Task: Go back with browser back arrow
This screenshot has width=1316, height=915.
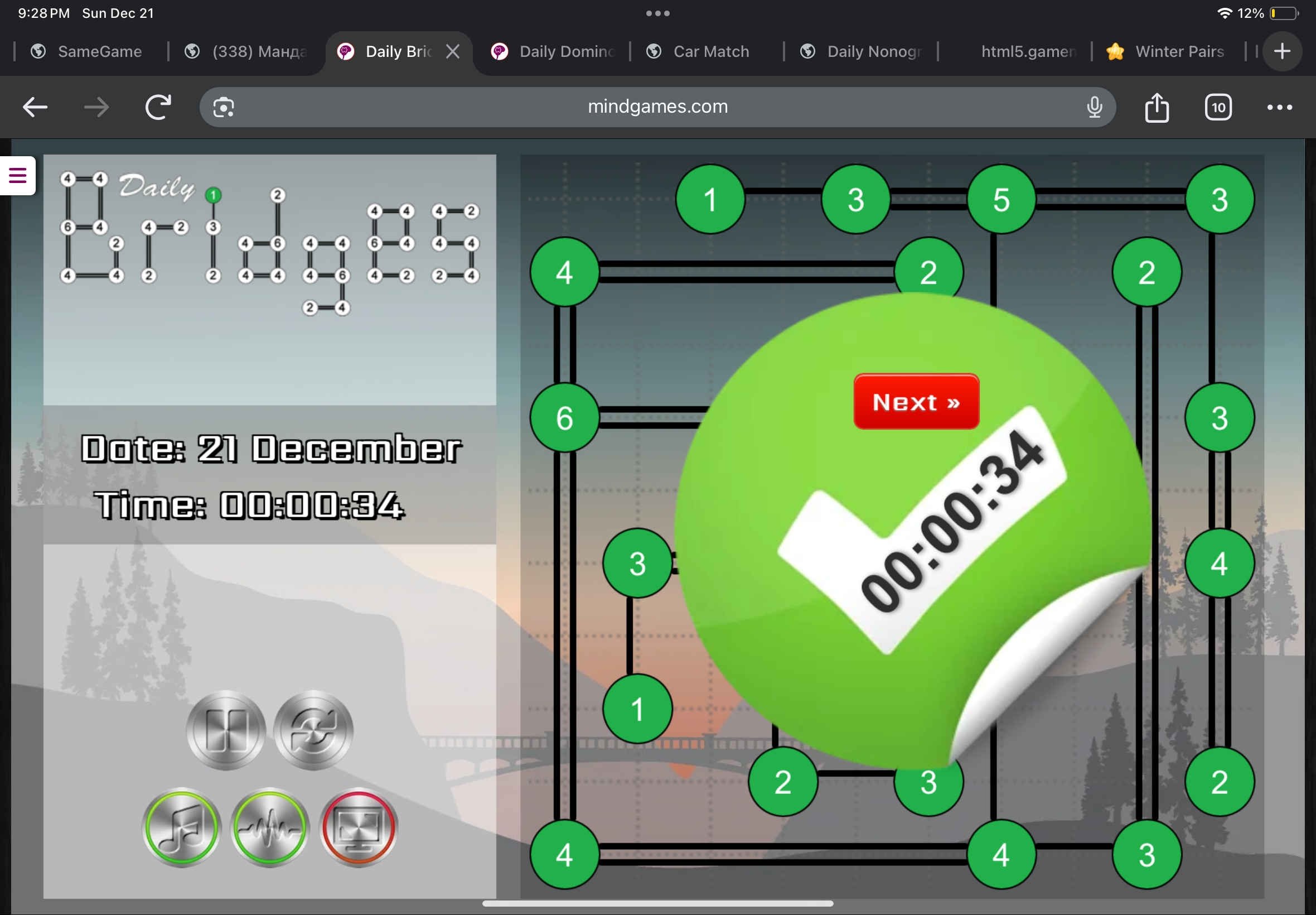Action: coord(35,107)
